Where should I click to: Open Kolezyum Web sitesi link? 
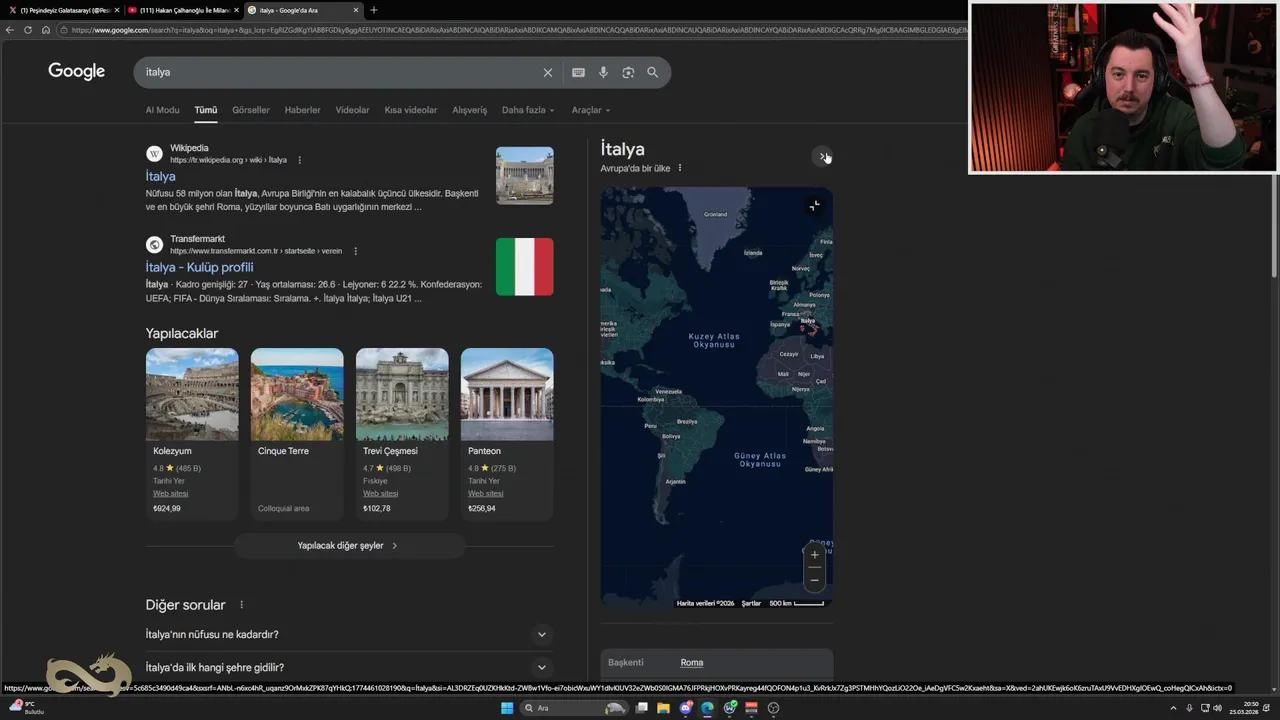coord(170,493)
